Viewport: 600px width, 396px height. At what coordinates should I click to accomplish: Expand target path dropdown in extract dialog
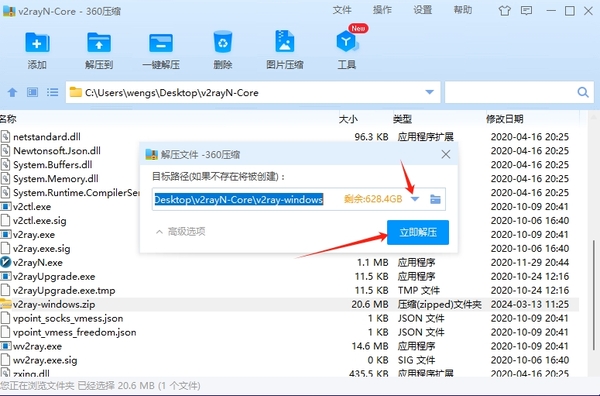415,199
